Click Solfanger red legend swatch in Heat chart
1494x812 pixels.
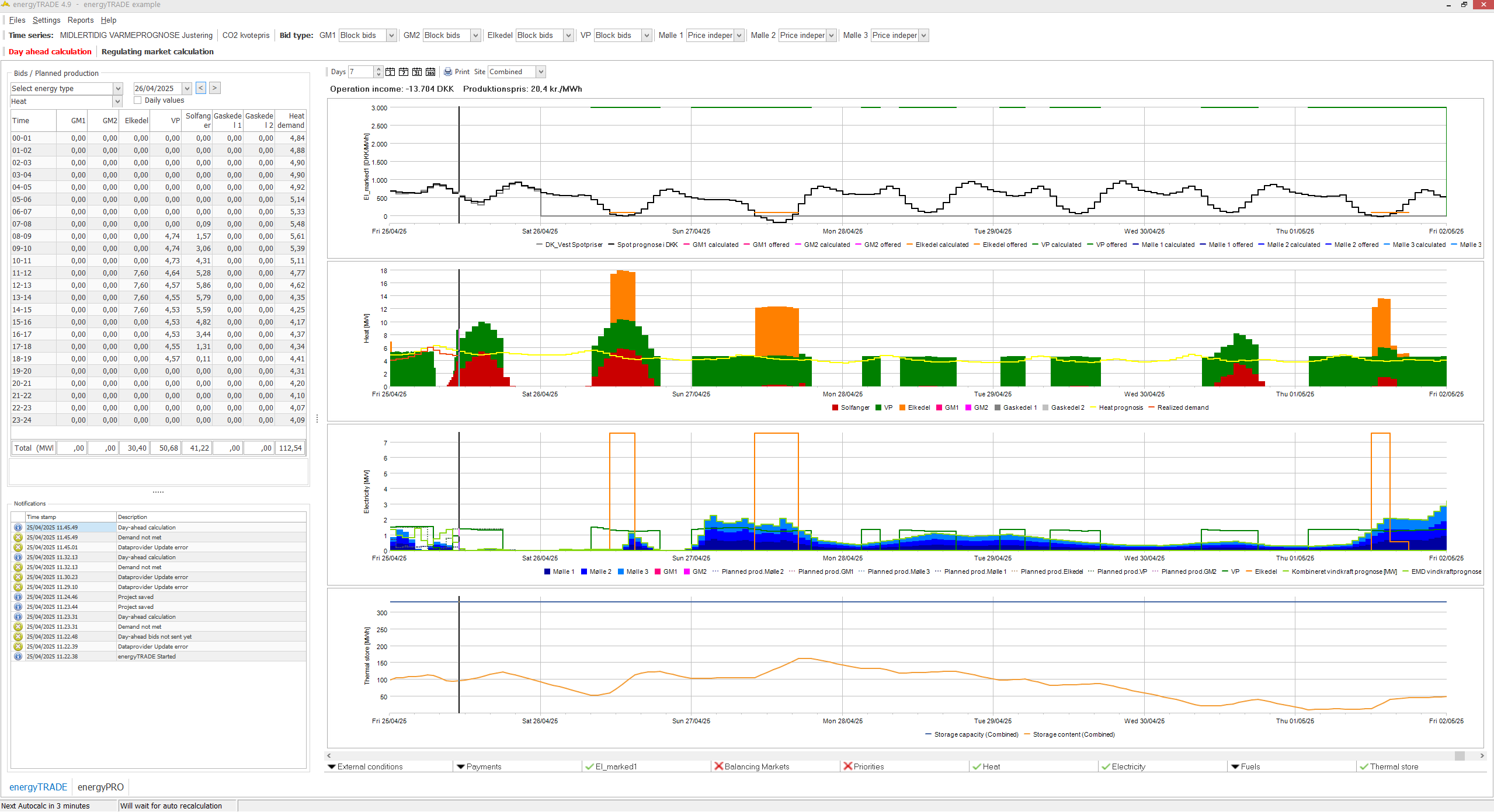click(x=835, y=407)
